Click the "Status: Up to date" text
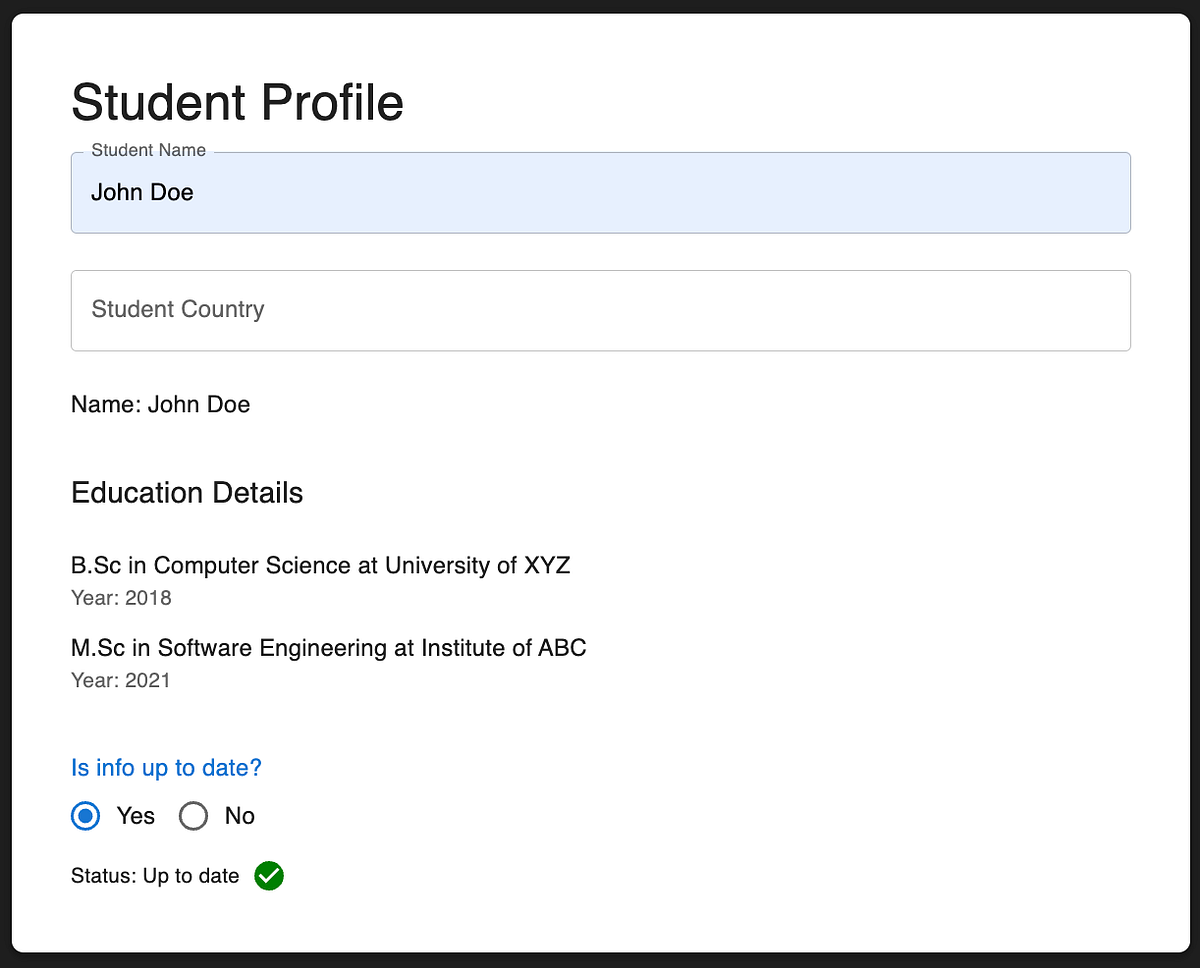This screenshot has width=1200, height=968. pyautogui.click(x=155, y=877)
